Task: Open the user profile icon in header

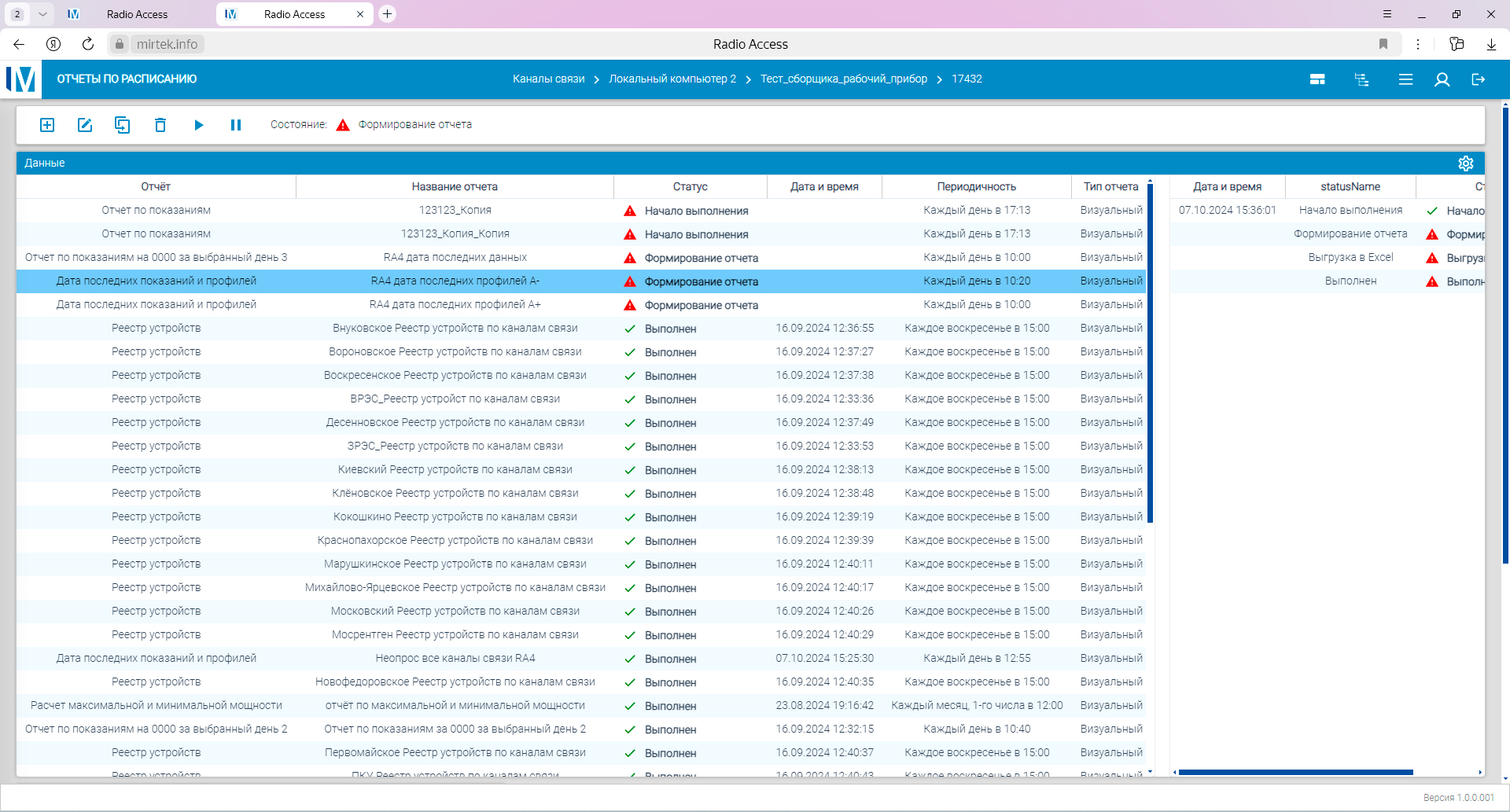Action: [x=1442, y=79]
